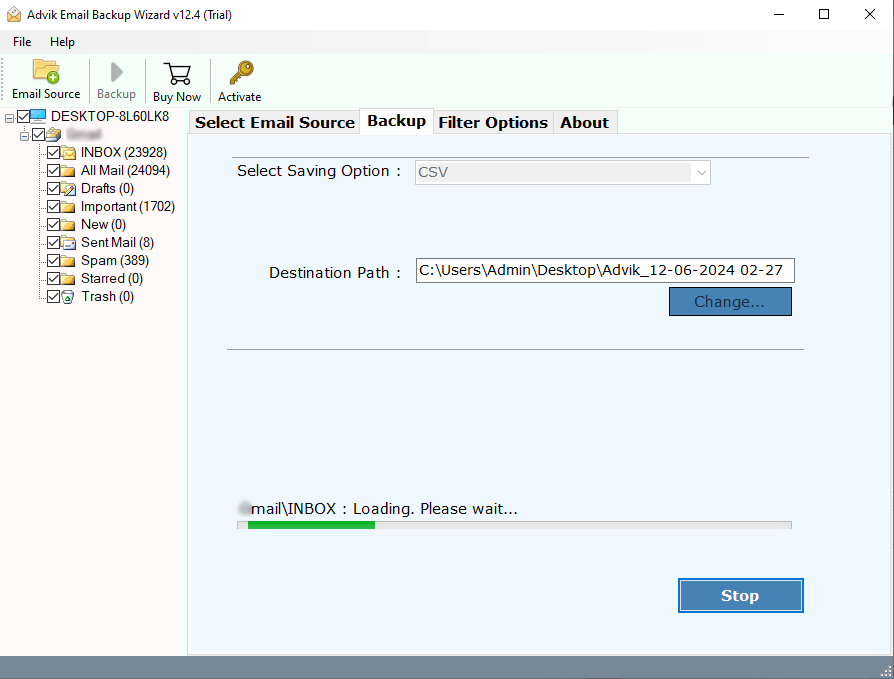This screenshot has height=679, width=894.
Task: Uncheck the Important folder checkbox
Action: (x=54, y=206)
